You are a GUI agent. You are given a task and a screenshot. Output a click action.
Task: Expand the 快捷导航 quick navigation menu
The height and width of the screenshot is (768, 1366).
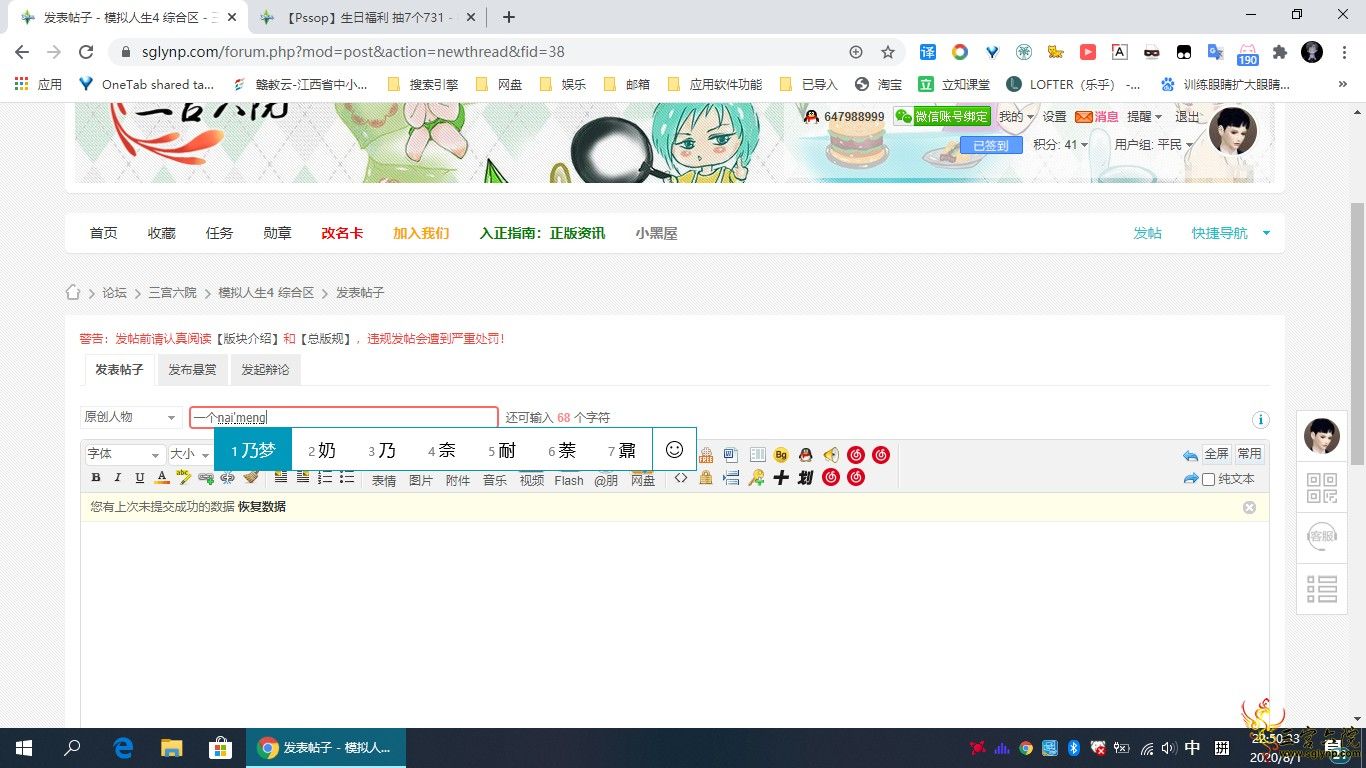[x=1231, y=233]
